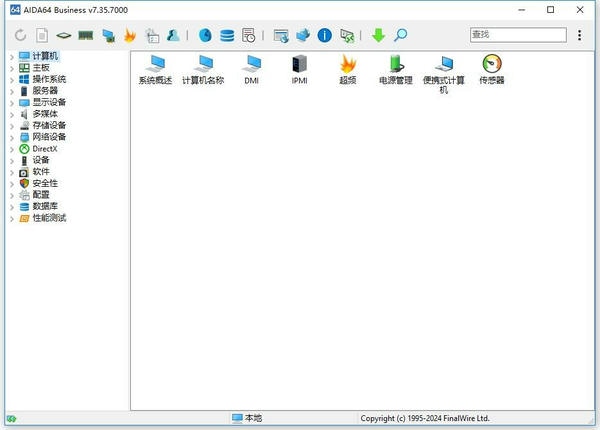Select 操作系统 in the tree
Screen dimensions: 600x430
[49, 79]
